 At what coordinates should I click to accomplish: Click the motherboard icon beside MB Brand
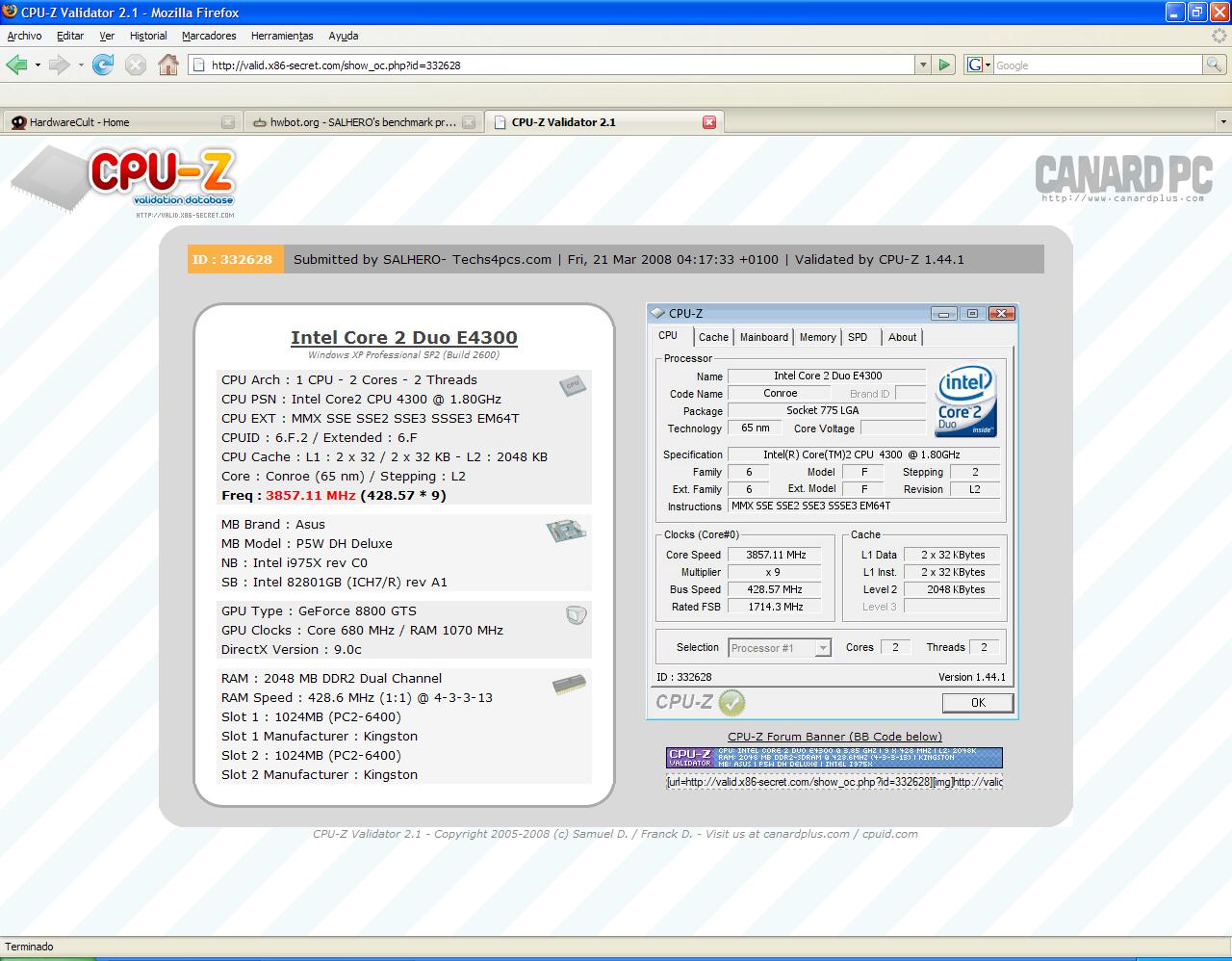click(566, 530)
